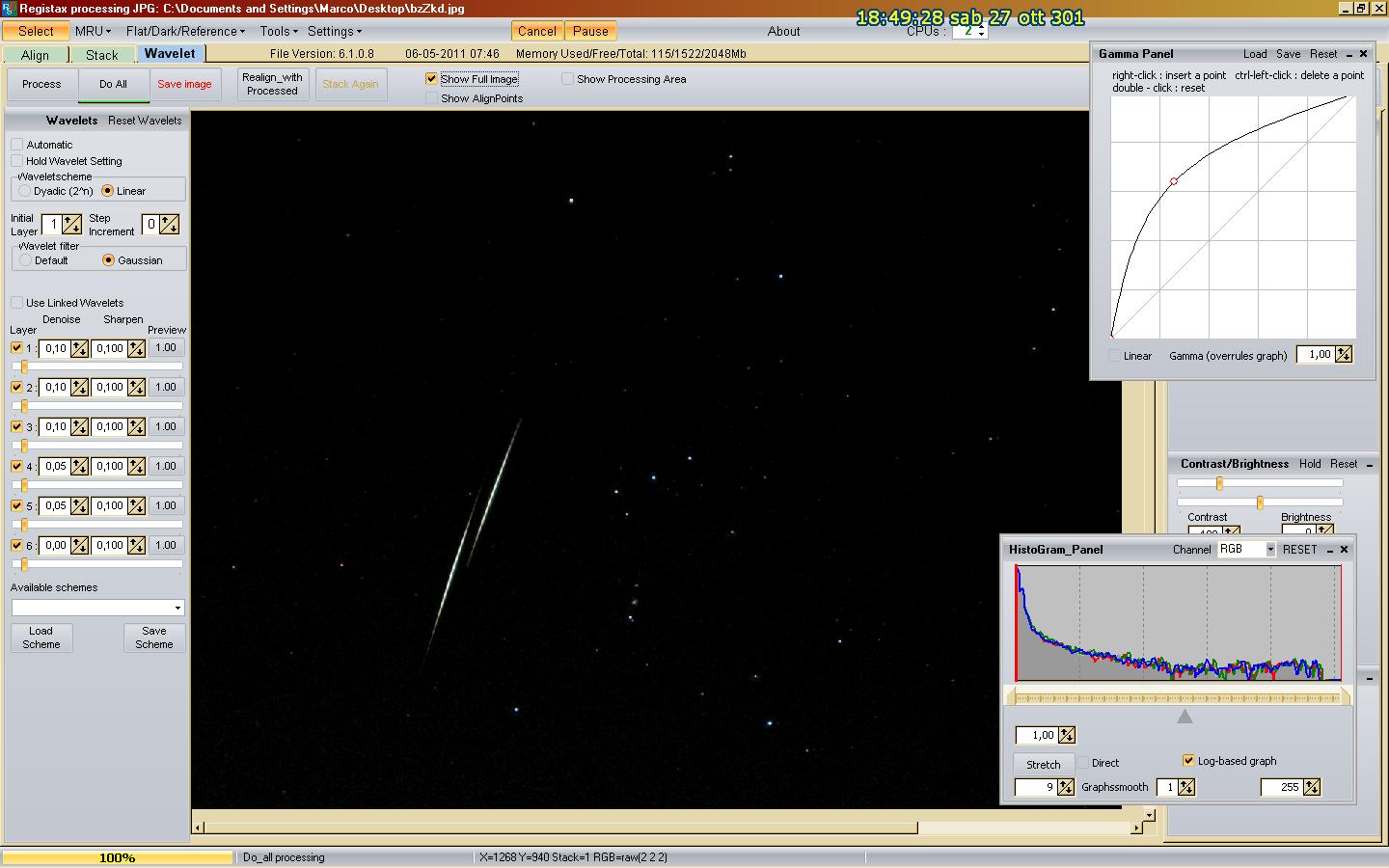Click layer 2 sharpen stepper icon
Screen dimensions: 1389x868
(136, 388)
